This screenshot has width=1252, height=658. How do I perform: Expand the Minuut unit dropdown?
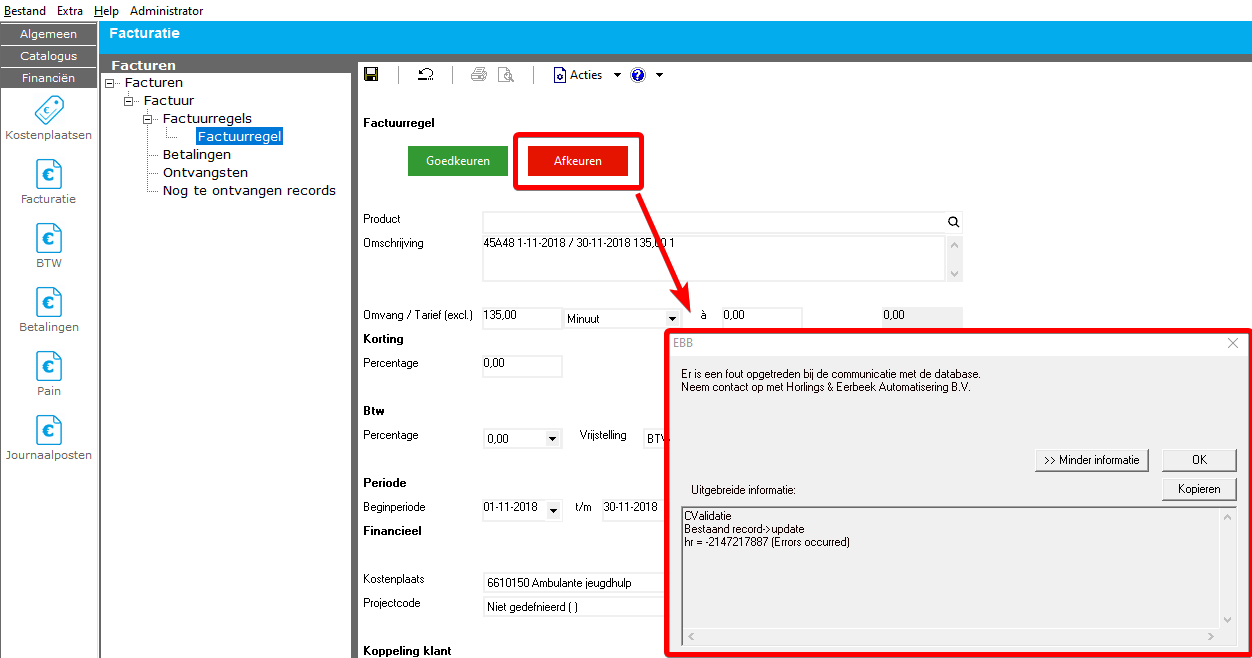click(x=672, y=318)
